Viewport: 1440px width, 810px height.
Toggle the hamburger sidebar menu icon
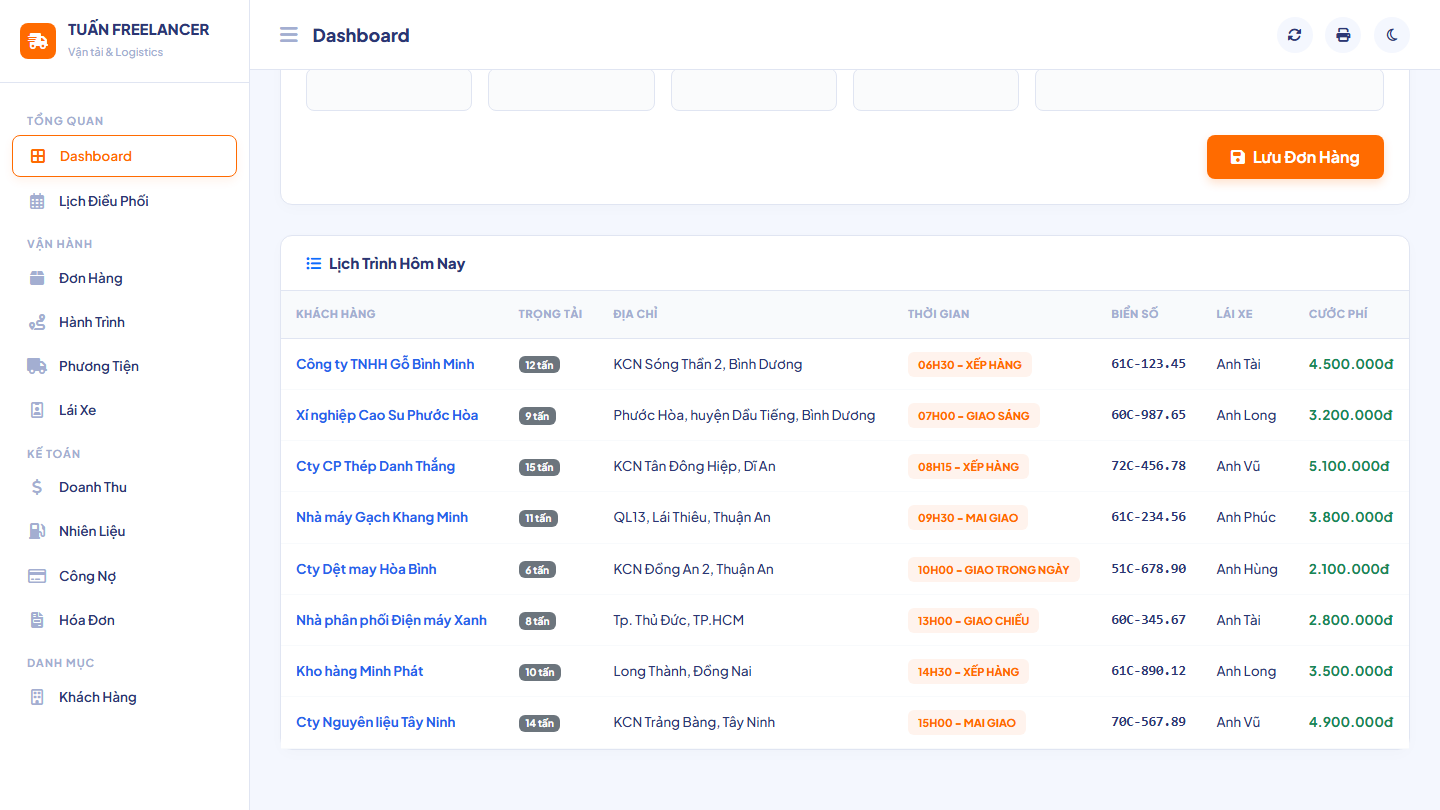(289, 35)
